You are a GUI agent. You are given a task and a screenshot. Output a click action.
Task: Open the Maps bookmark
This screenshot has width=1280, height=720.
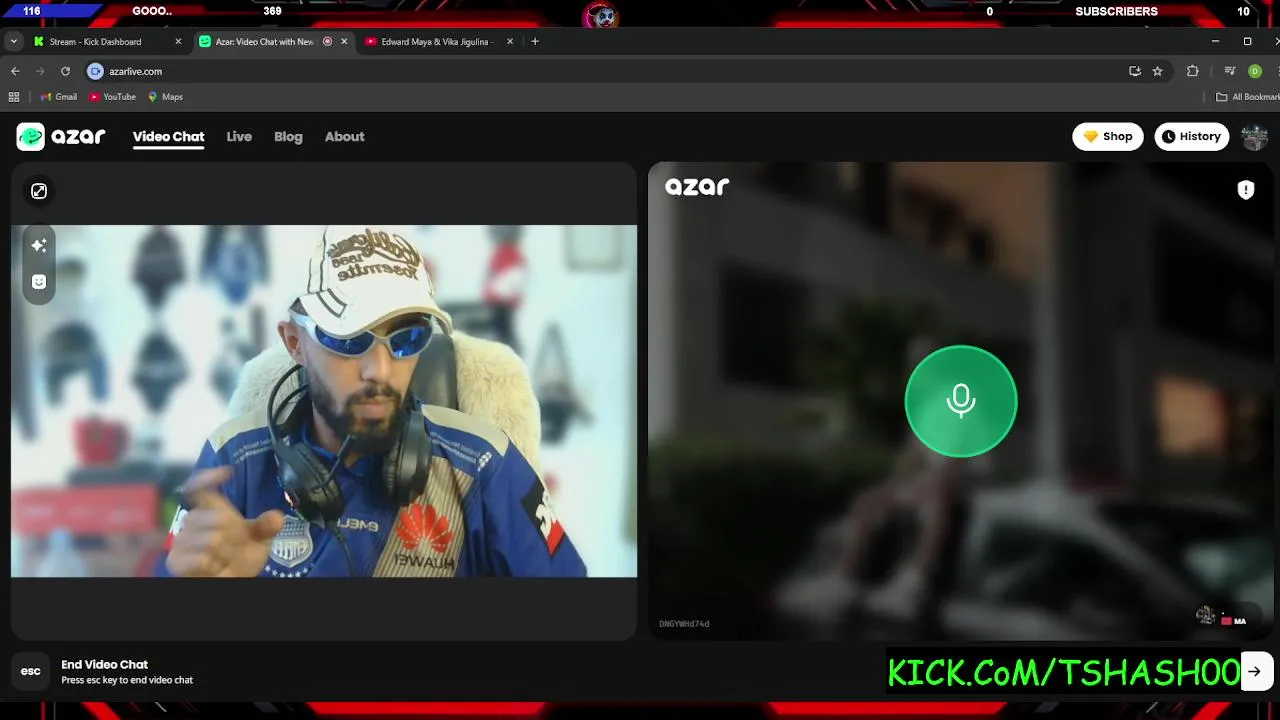coord(165,97)
